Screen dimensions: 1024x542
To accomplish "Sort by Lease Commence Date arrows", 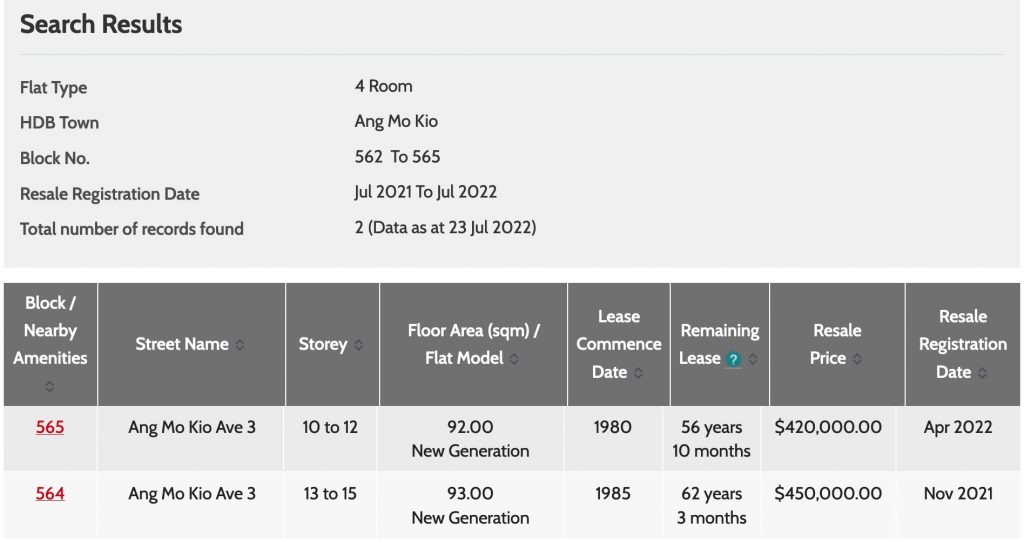I will click(x=638, y=373).
